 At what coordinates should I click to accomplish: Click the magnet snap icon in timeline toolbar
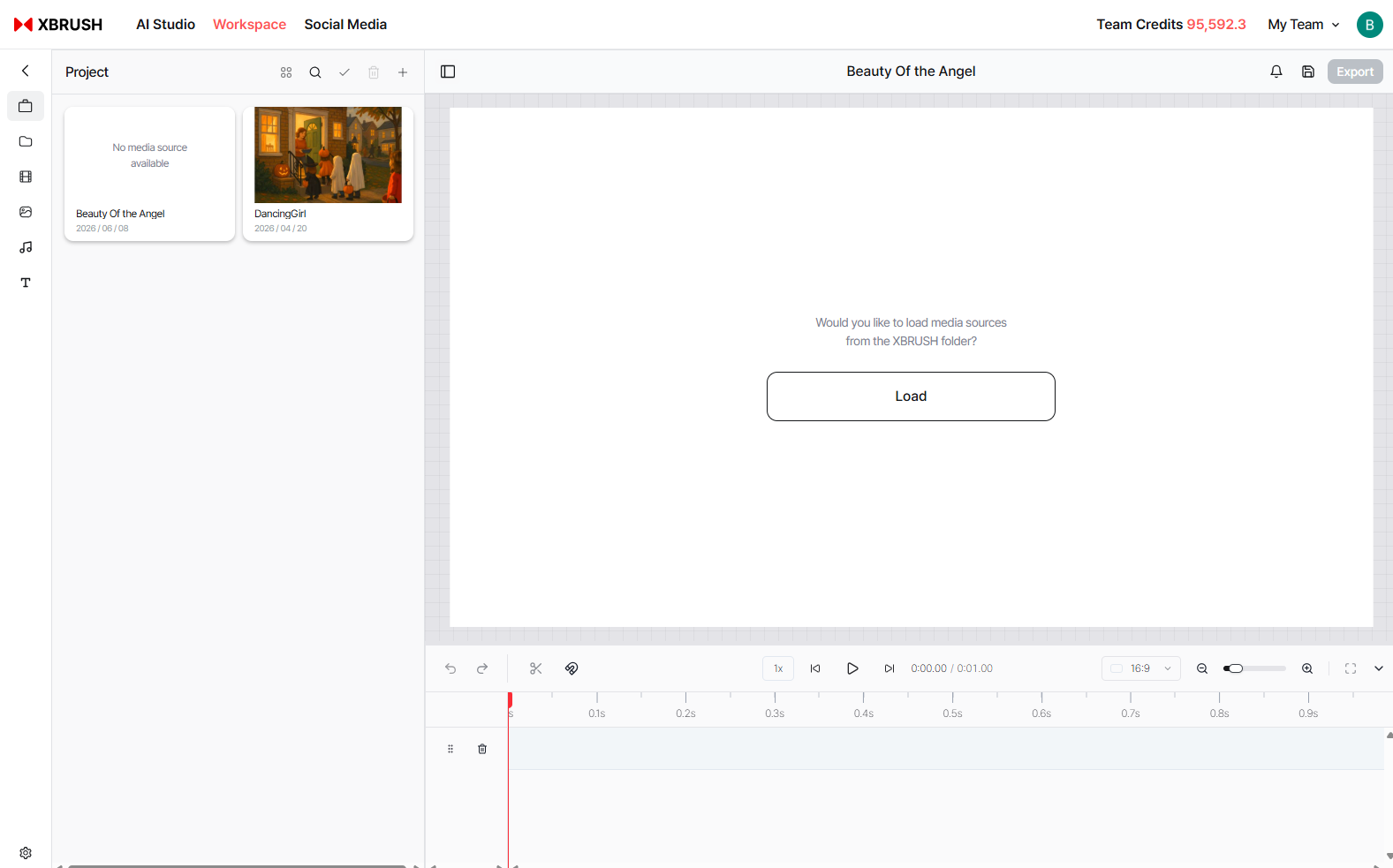[x=572, y=668]
